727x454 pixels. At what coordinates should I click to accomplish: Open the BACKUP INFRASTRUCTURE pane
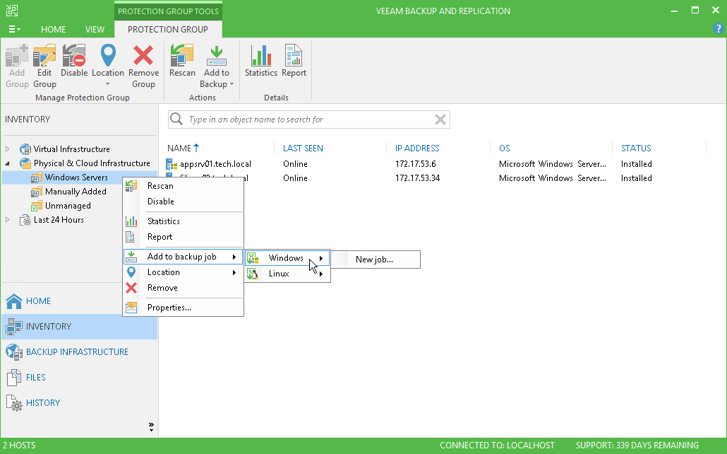[80, 352]
